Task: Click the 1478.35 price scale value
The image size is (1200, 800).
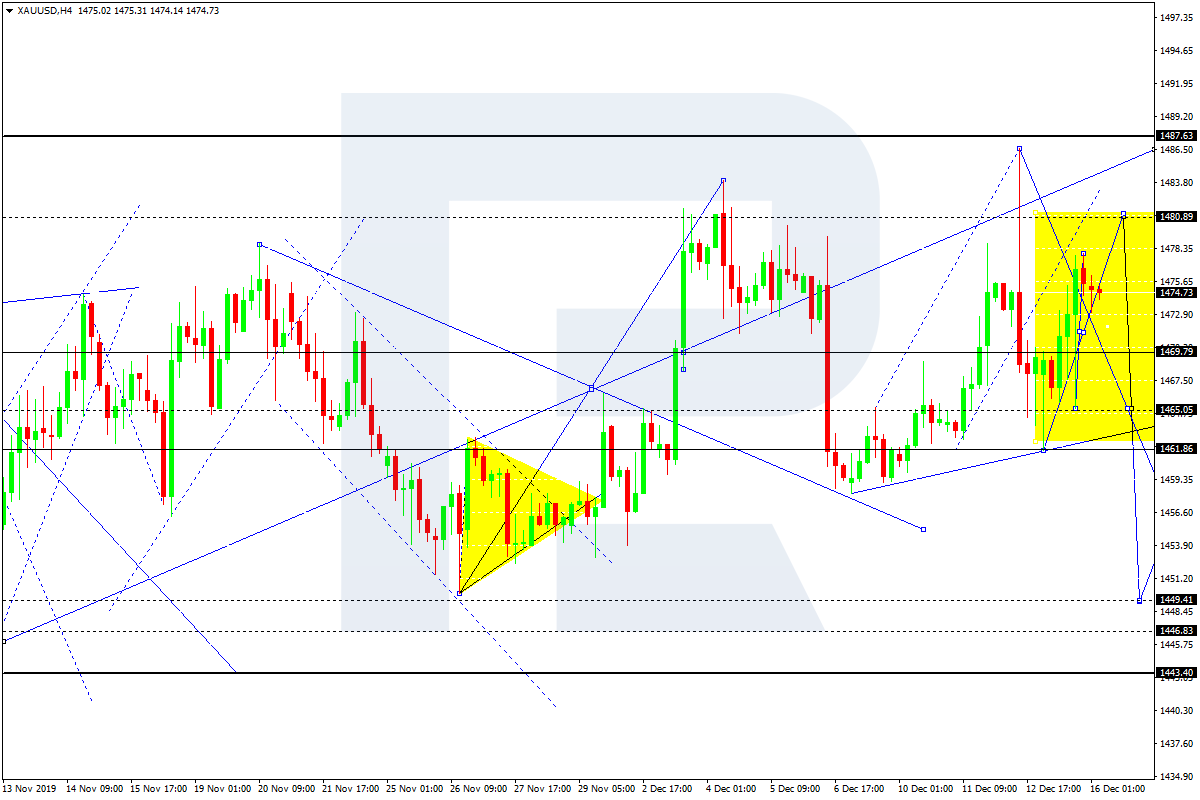Action: coord(1176,248)
